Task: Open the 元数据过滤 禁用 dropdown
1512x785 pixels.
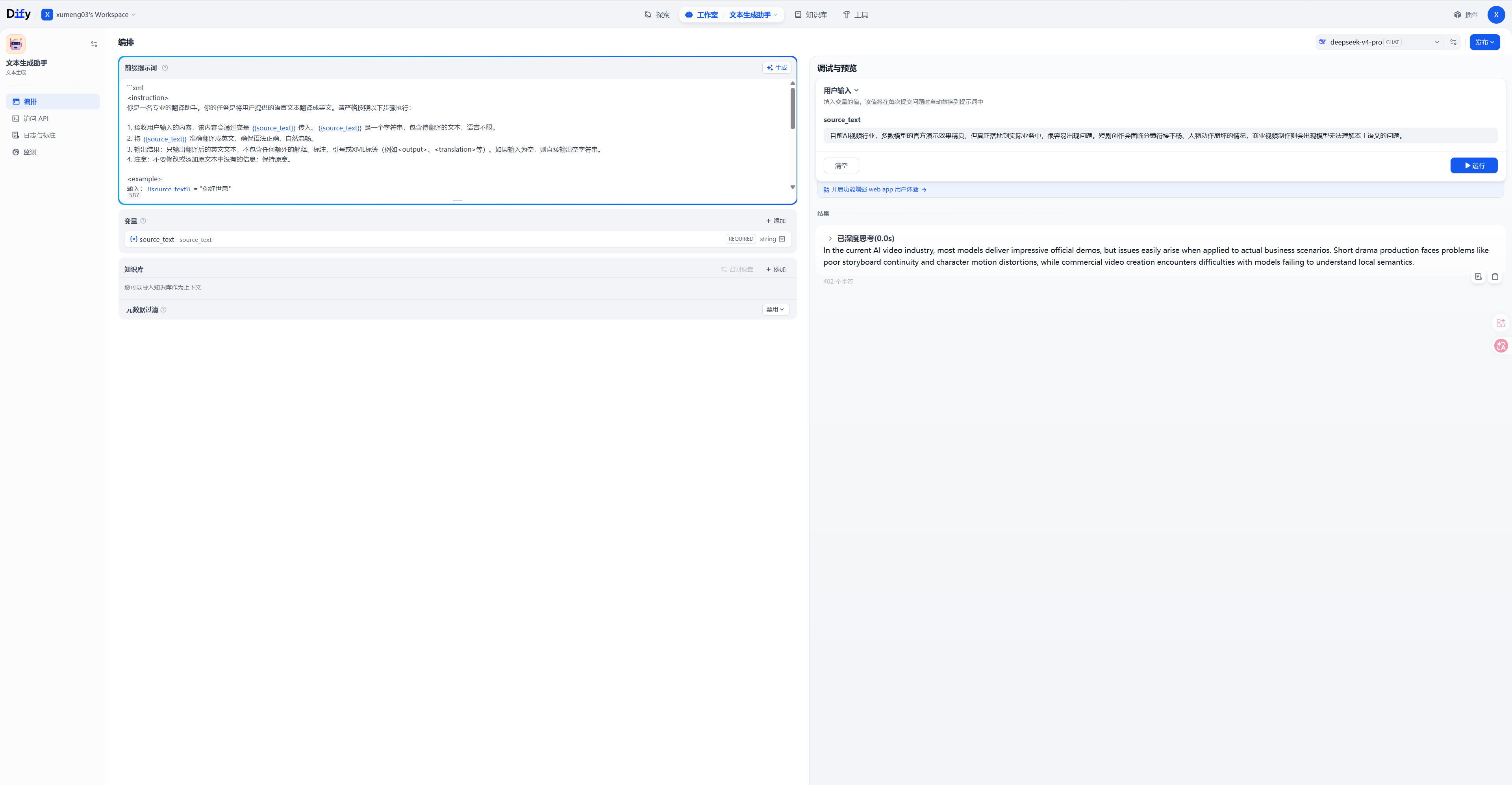Action: coord(775,310)
